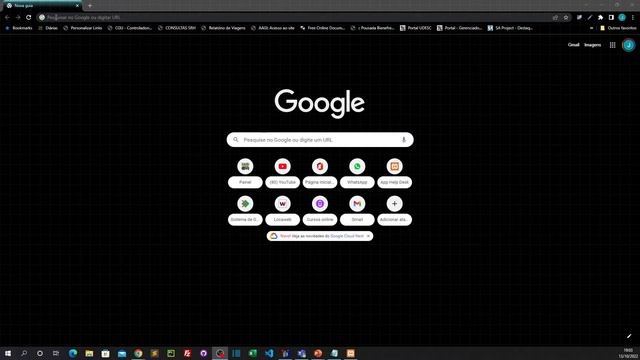The height and width of the screenshot is (360, 640).
Task: Open a new tab with the plus button
Action: (90, 6)
